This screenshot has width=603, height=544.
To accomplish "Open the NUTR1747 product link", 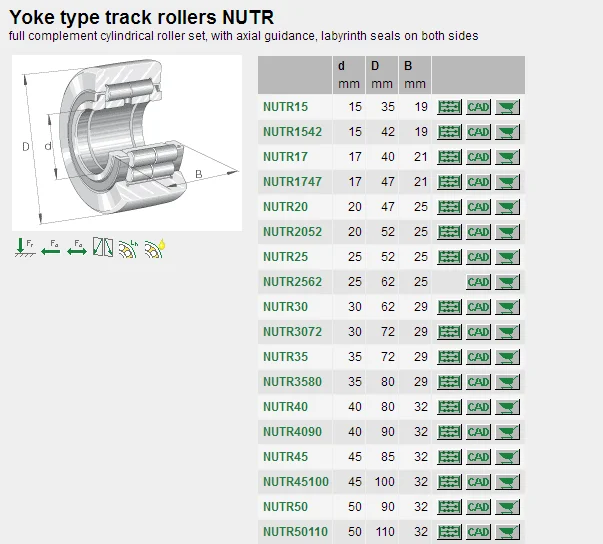I will [292, 182].
